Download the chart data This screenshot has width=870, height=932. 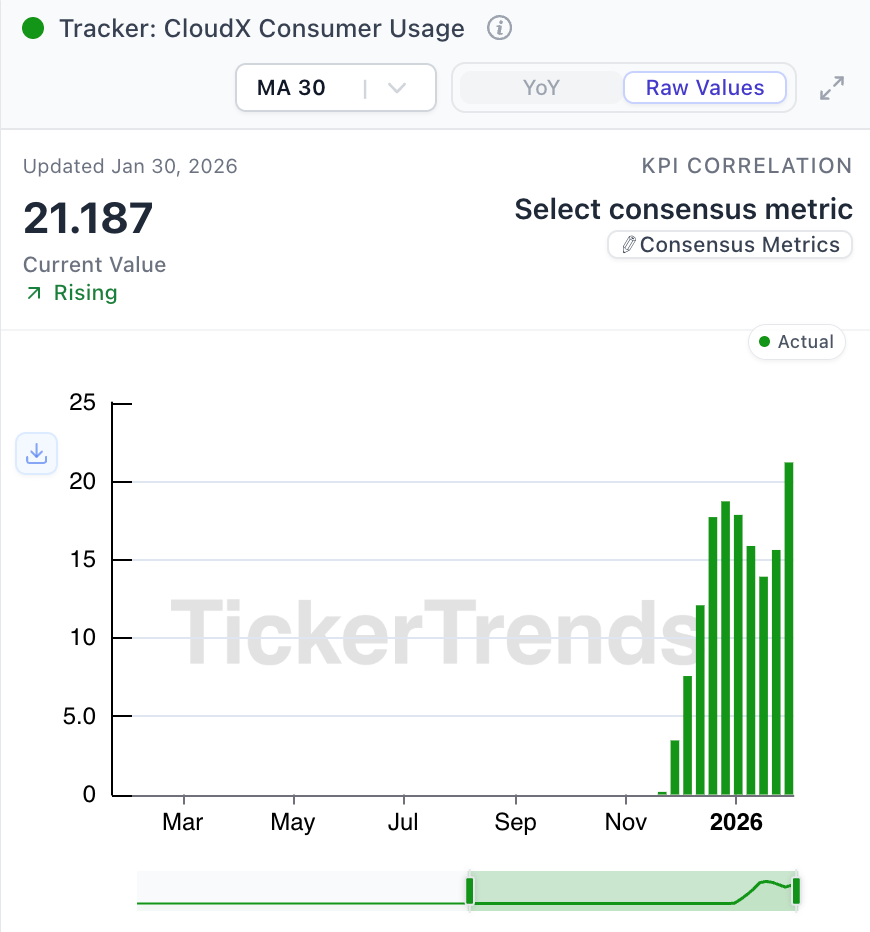[36, 454]
